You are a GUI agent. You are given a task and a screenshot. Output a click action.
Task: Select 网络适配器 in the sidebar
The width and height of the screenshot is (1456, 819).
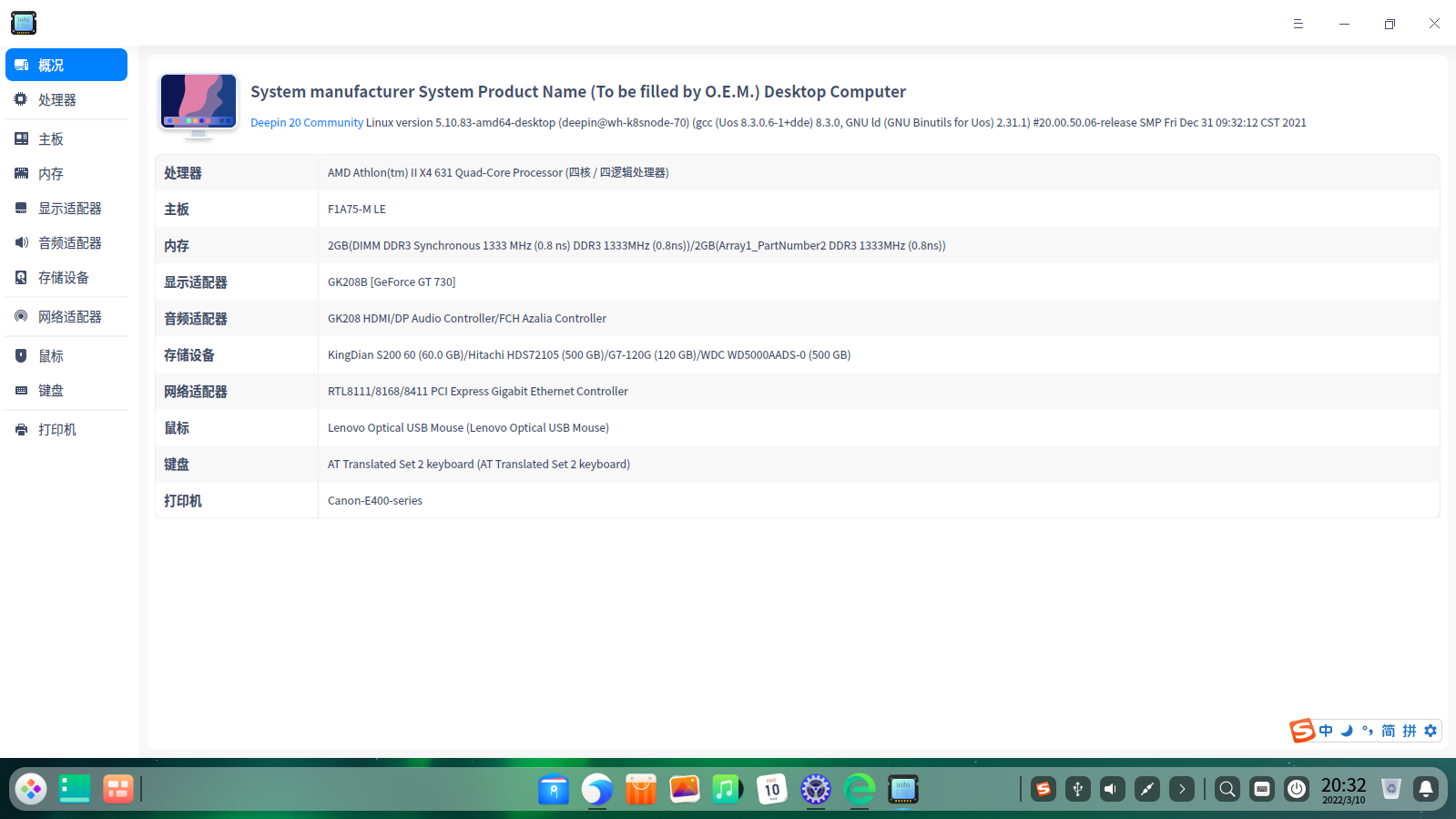tap(66, 316)
